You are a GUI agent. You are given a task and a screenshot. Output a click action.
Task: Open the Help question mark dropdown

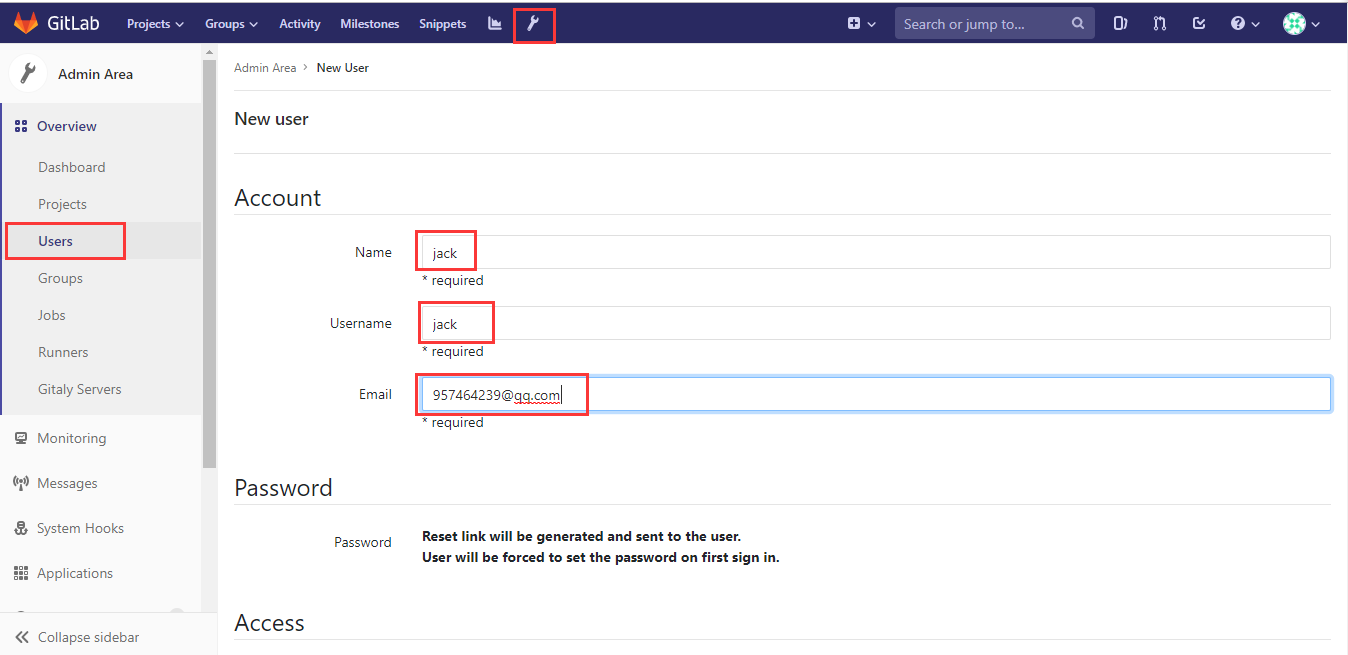(1244, 23)
